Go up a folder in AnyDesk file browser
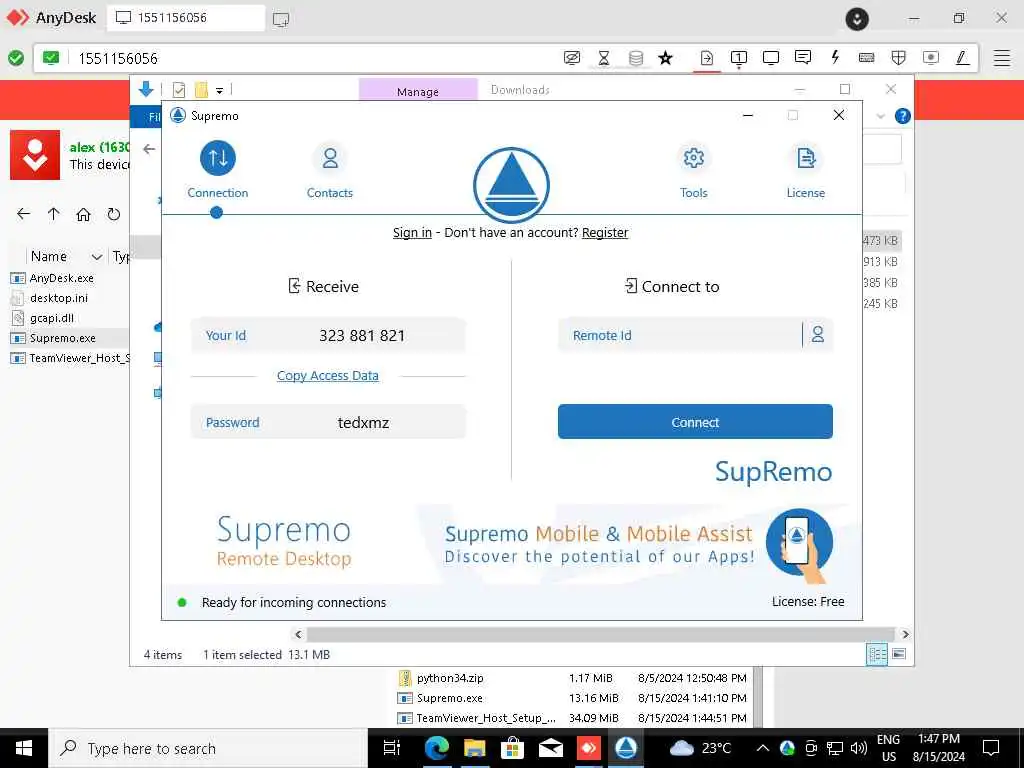 click(x=54, y=214)
